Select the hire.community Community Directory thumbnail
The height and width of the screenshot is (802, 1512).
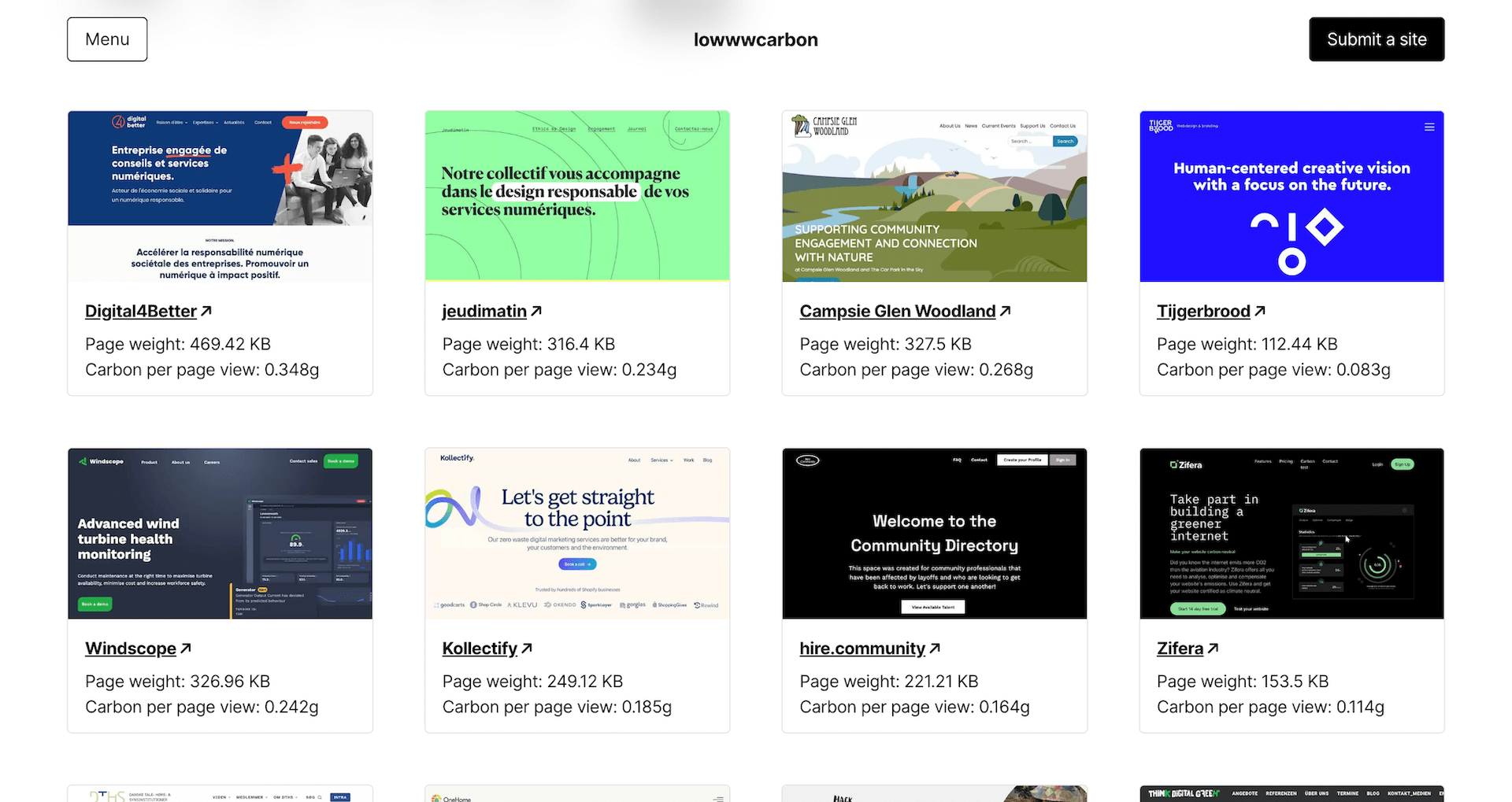935,534
